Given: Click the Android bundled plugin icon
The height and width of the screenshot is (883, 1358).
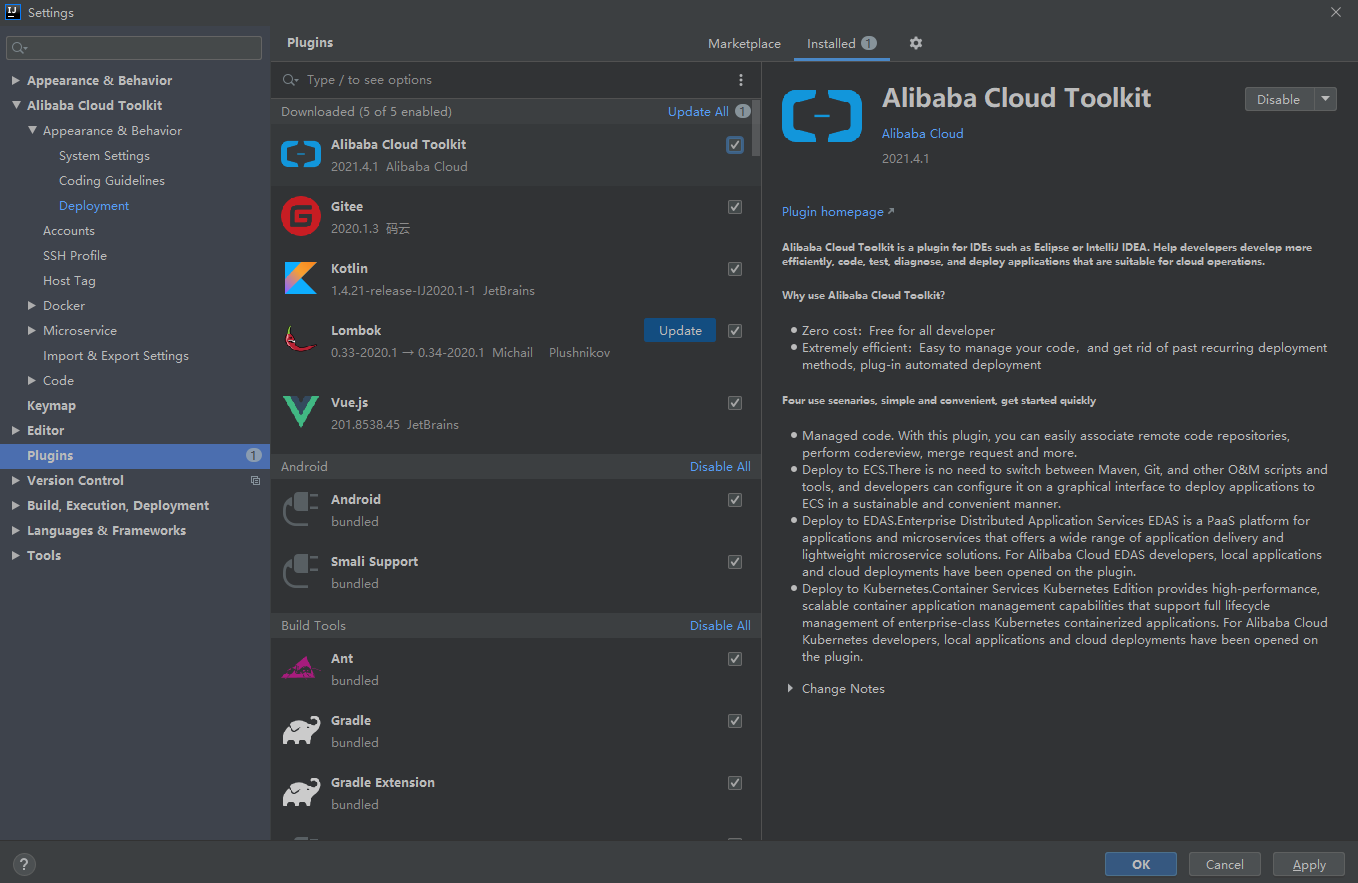Looking at the screenshot, I should pyautogui.click(x=301, y=509).
